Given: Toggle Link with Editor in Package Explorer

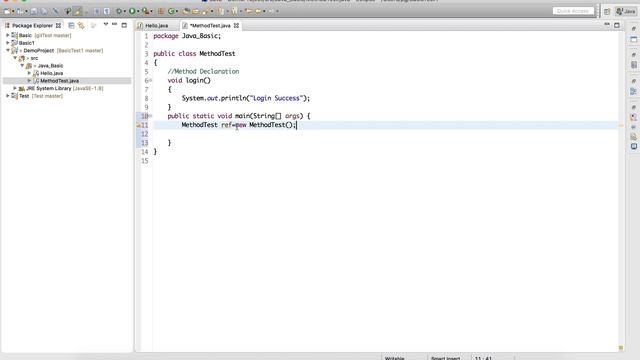Looking at the screenshot, I should coord(81,25).
